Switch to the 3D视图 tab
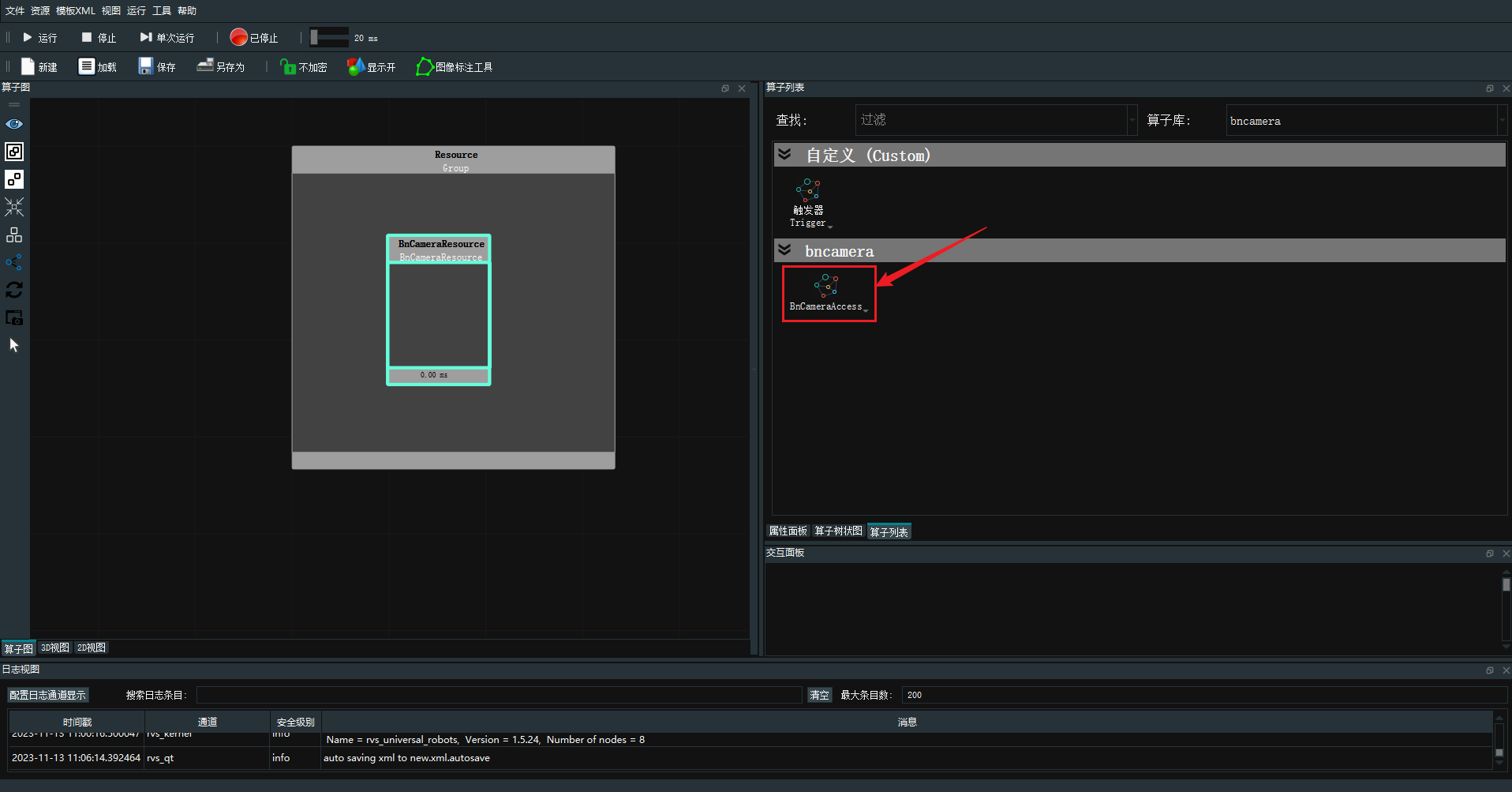Viewport: 1512px width, 792px height. click(54, 647)
